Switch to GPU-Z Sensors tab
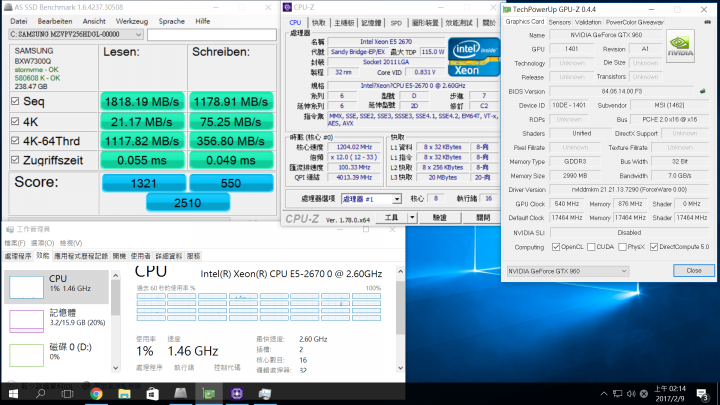The width and height of the screenshot is (720, 405). point(559,22)
